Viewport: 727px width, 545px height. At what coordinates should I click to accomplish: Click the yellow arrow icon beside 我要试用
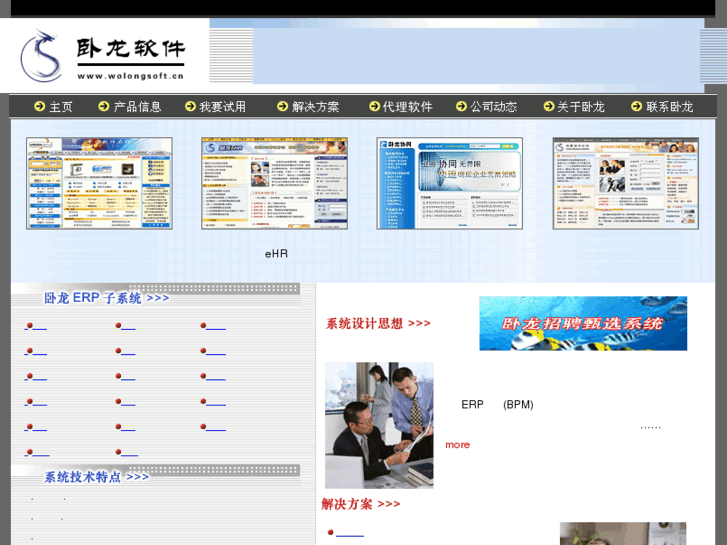point(190,106)
